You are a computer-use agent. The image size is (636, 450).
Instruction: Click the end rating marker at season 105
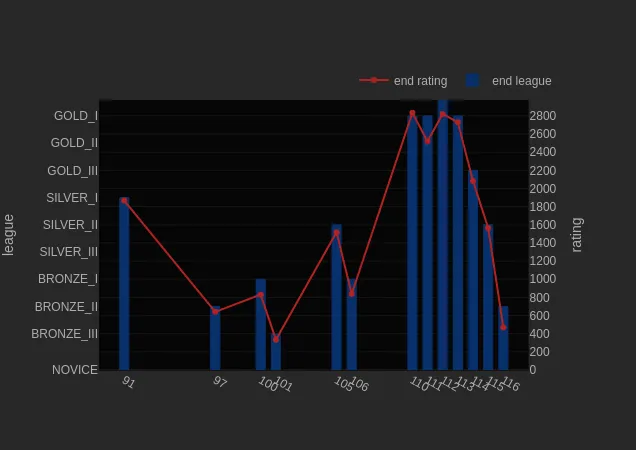[x=336, y=233]
